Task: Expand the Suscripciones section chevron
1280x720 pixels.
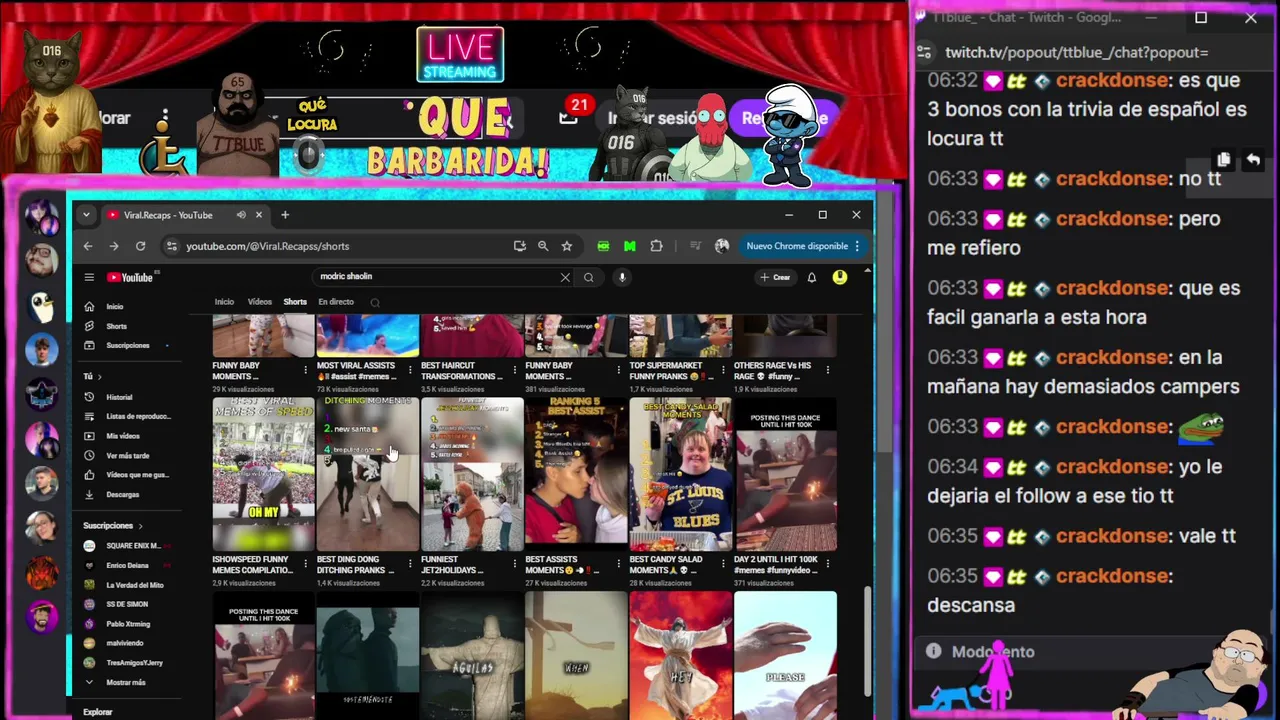Action: pyautogui.click(x=140, y=526)
